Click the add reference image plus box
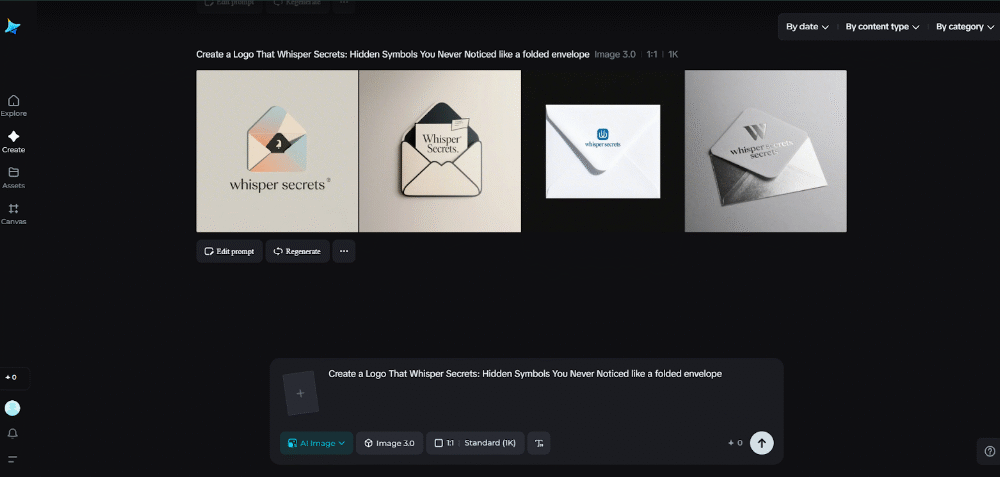Viewport: 1000px width, 477px height. [x=300, y=393]
